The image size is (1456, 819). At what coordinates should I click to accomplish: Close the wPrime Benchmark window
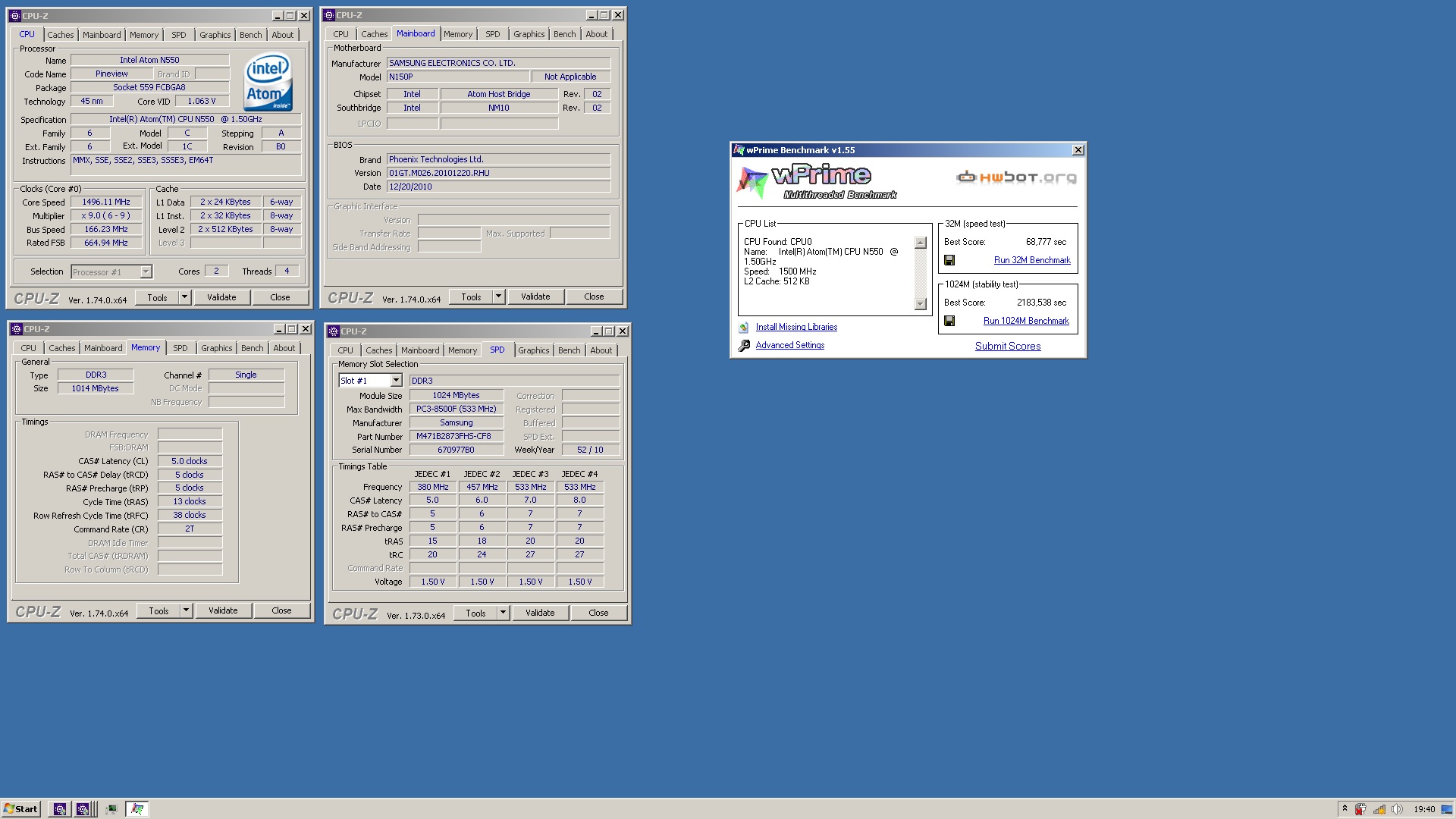(1078, 150)
